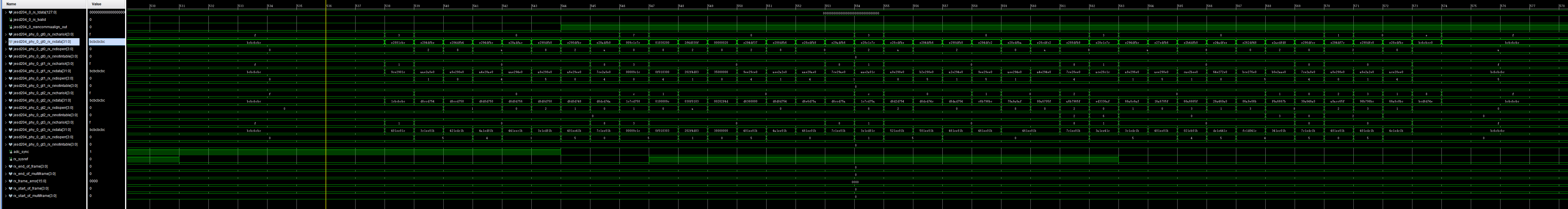The image size is (1568, 209).
Task: Click the rx_sysref signal icon
Action: (11, 159)
